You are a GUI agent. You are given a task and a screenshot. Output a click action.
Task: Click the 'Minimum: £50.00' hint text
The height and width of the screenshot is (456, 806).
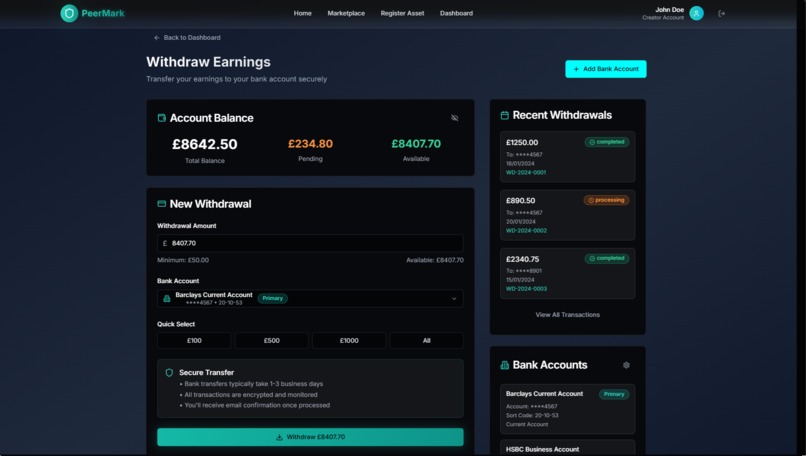tap(183, 260)
